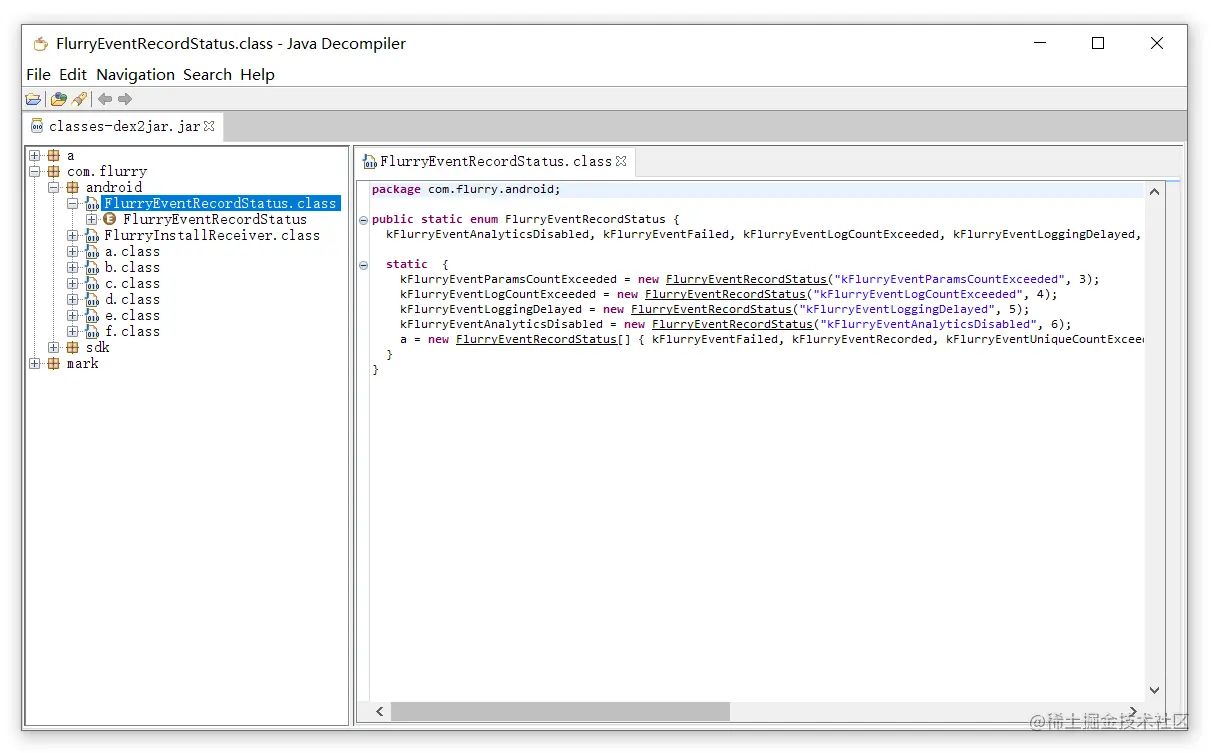Click the Open File toolbar icon
This screenshot has height=753, width=1211.
tap(34, 99)
